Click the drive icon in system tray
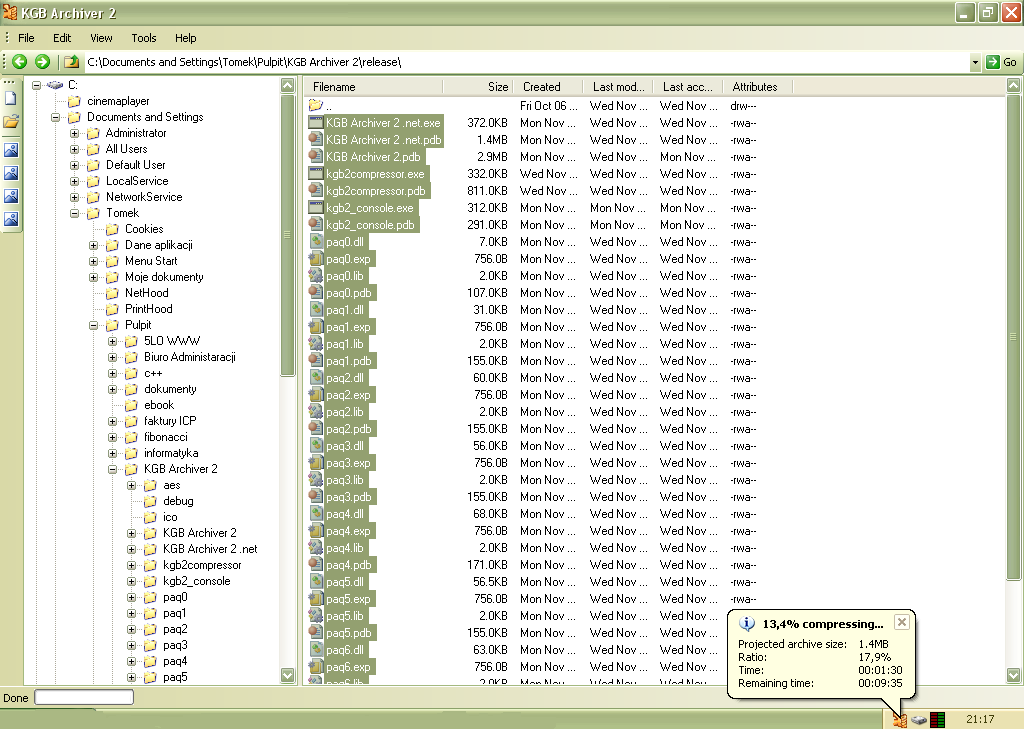1024x729 pixels. pos(919,720)
